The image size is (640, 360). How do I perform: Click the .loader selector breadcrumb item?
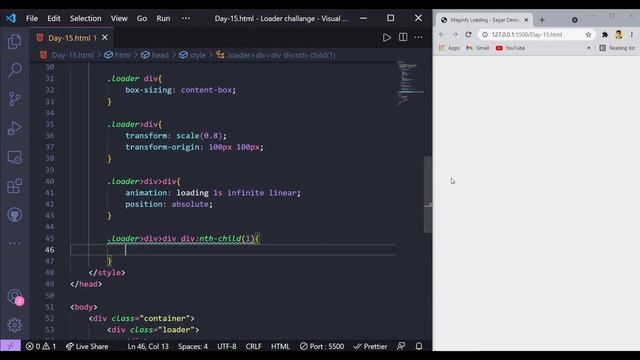276,55
